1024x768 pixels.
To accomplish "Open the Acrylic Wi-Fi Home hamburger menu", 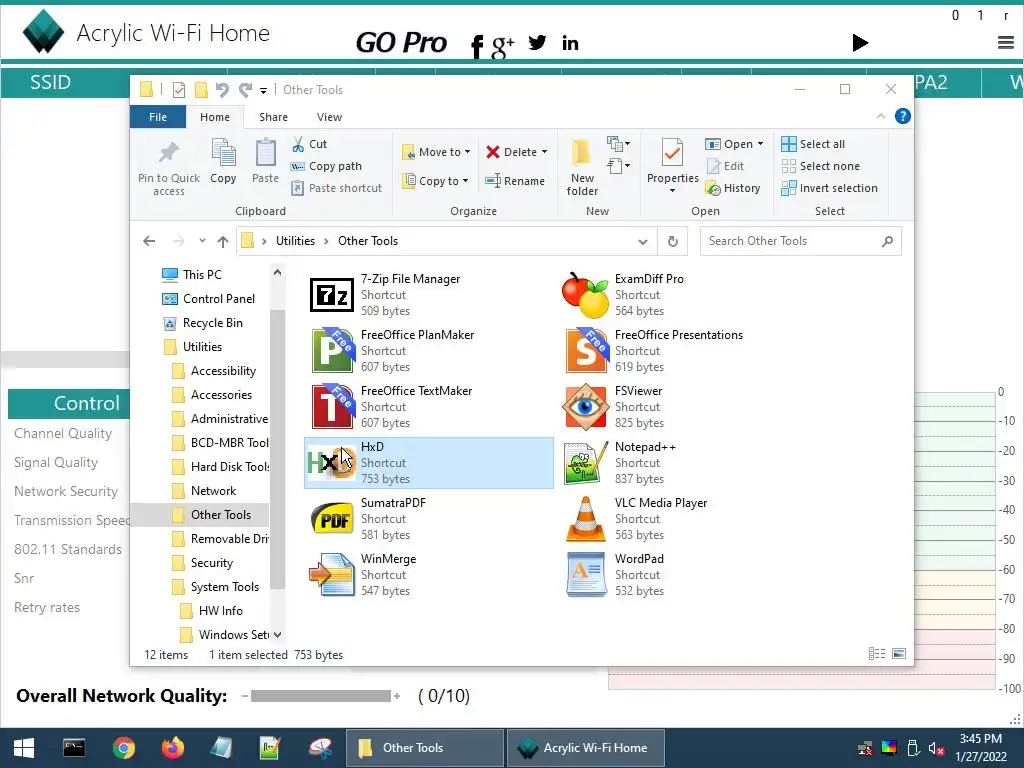I will 1006,43.
